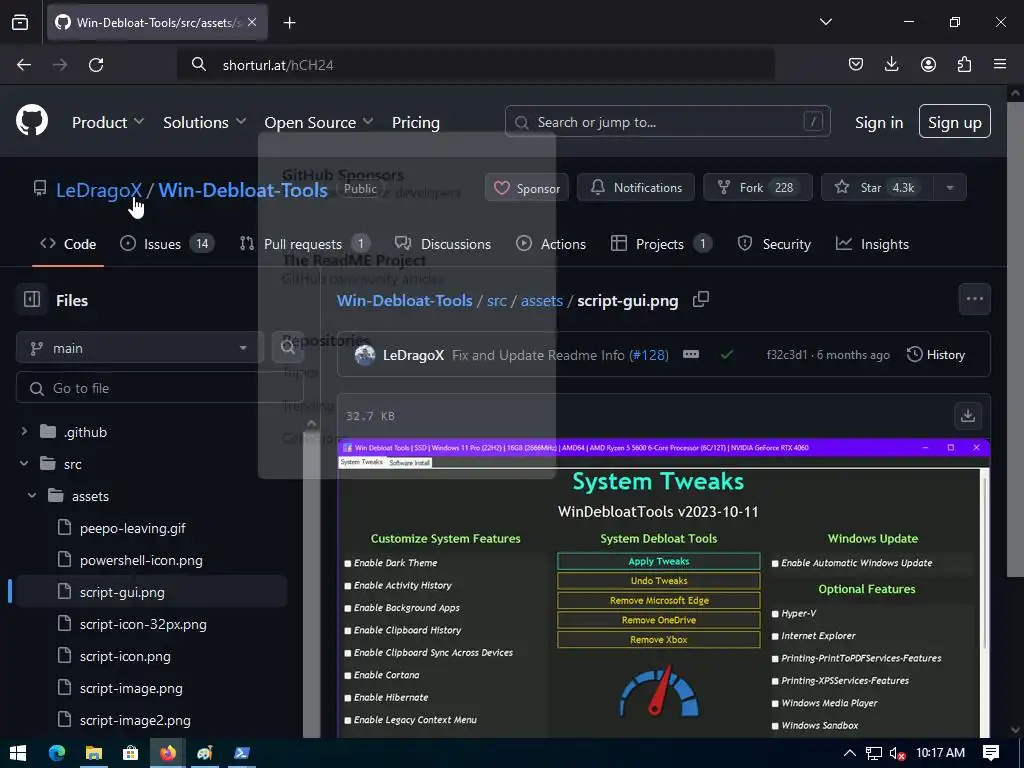
Task: Open Firefox account profile icon
Action: (928, 64)
